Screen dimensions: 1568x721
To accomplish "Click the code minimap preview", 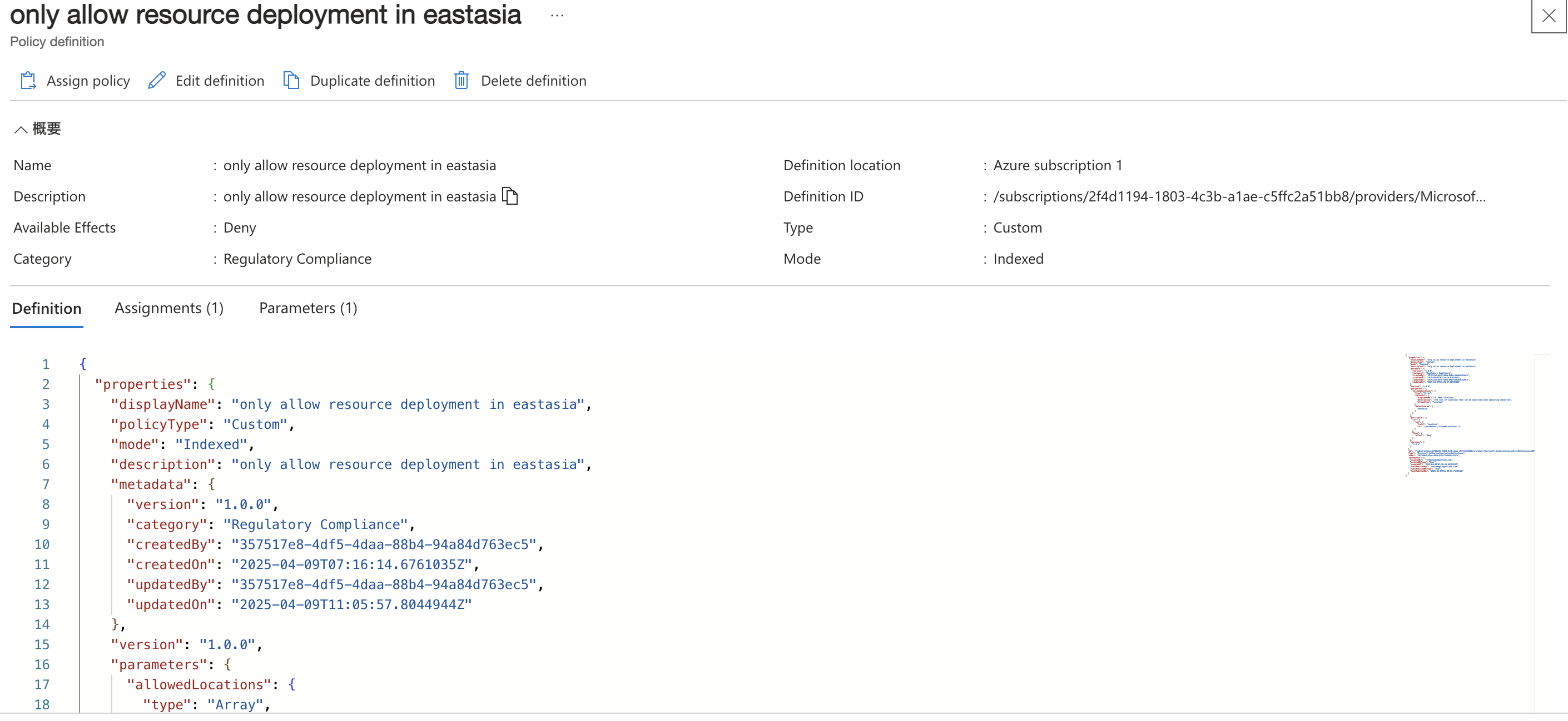I will coord(1467,414).
